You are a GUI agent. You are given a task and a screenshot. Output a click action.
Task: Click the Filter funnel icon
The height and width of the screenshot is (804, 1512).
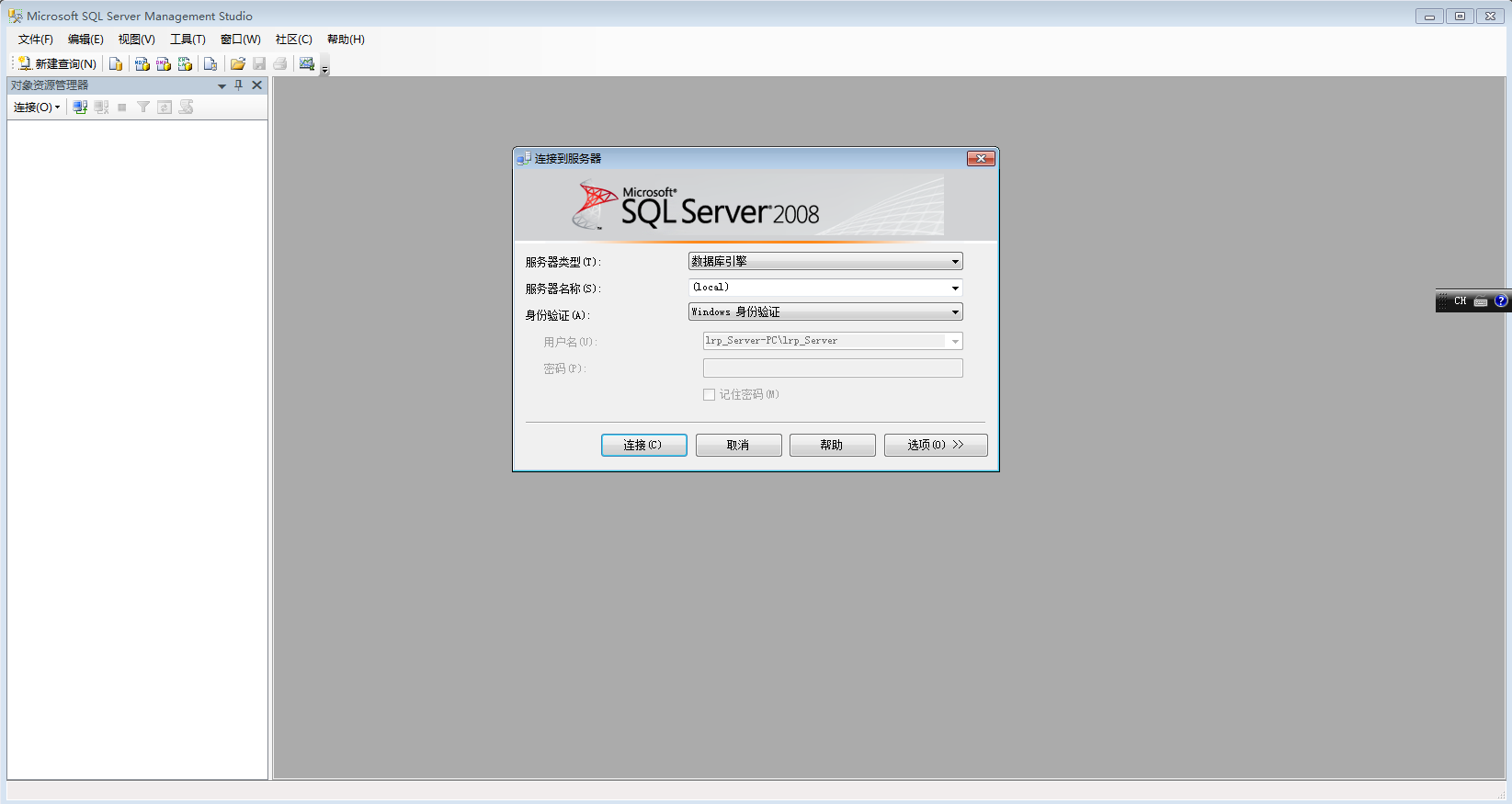(x=143, y=108)
